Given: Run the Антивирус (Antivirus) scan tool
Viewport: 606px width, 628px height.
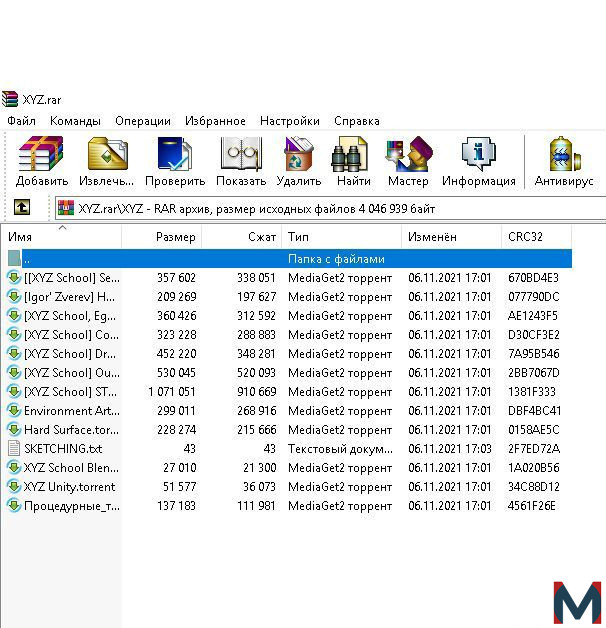Looking at the screenshot, I should pyautogui.click(x=564, y=154).
